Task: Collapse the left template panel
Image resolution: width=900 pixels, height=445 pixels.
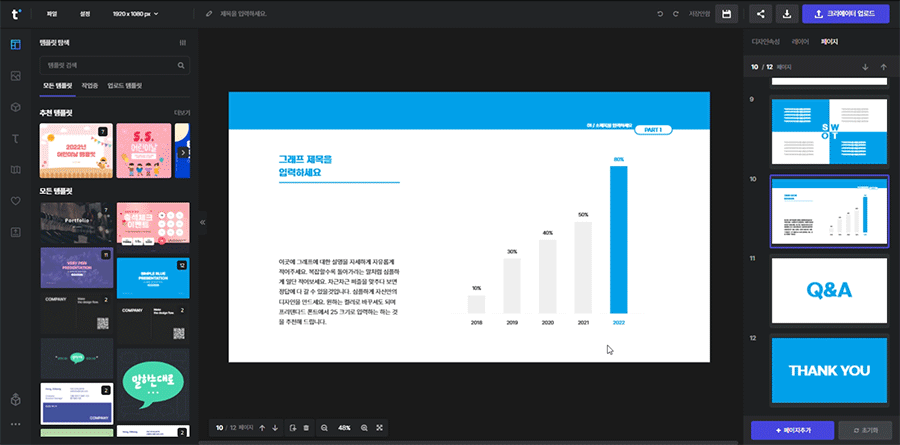Action: click(203, 222)
